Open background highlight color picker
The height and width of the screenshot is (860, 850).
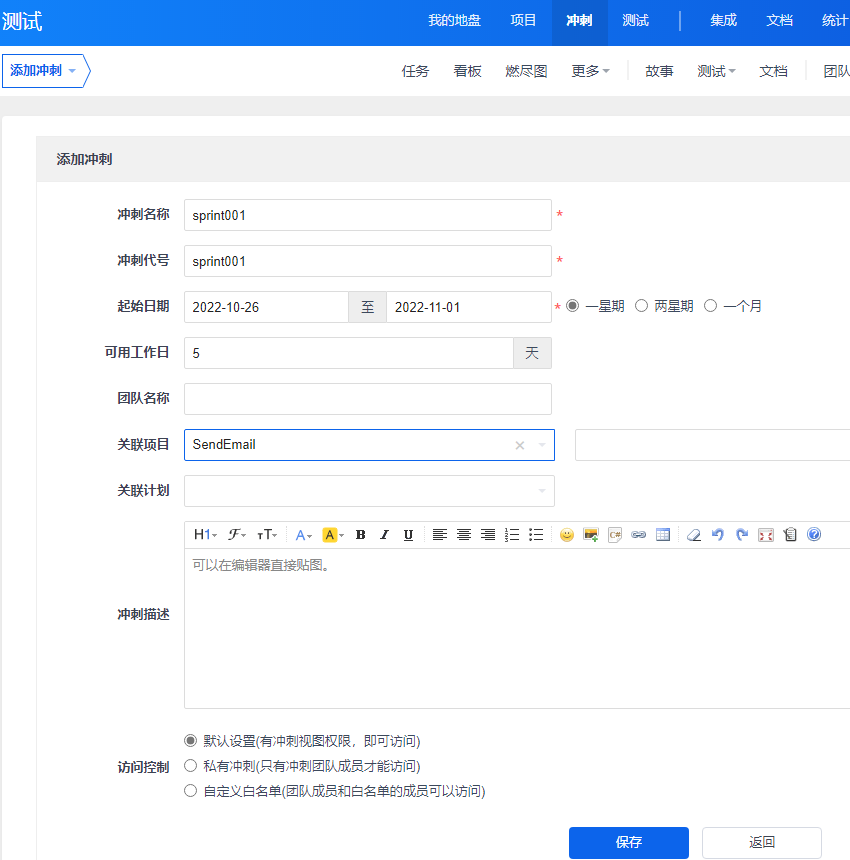[x=333, y=535]
